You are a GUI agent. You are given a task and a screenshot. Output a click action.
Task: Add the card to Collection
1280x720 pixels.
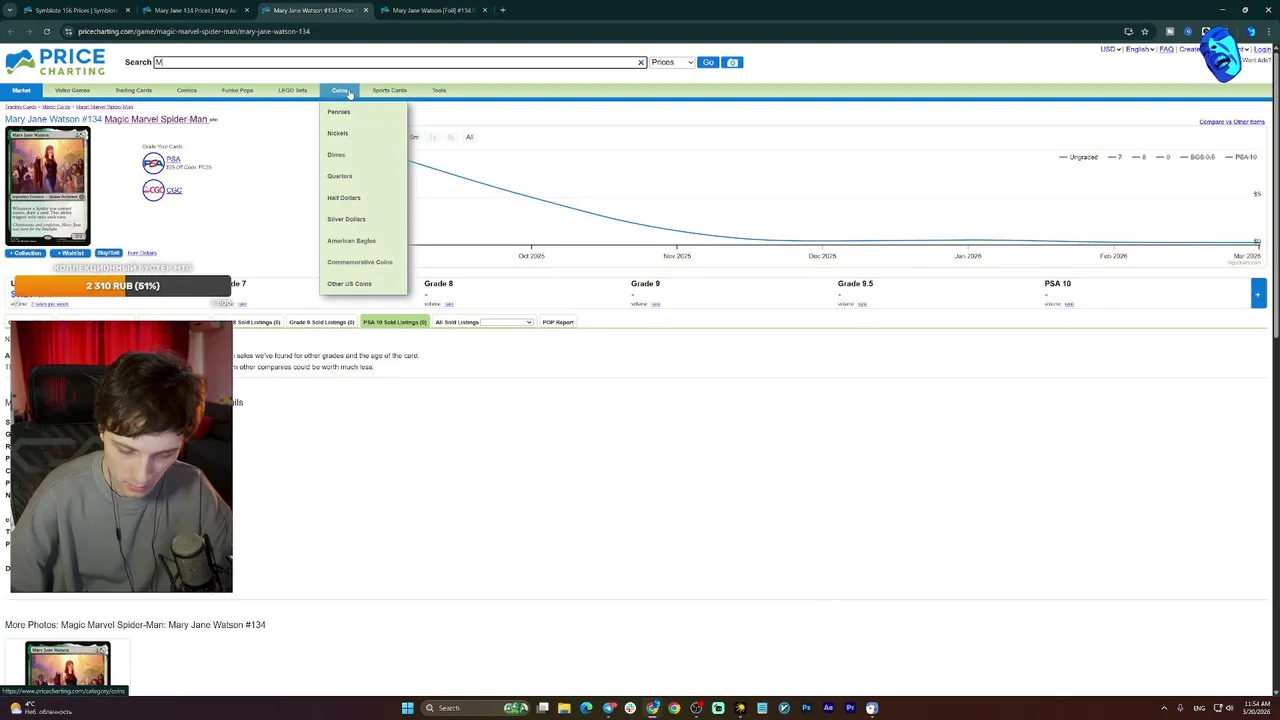click(25, 253)
